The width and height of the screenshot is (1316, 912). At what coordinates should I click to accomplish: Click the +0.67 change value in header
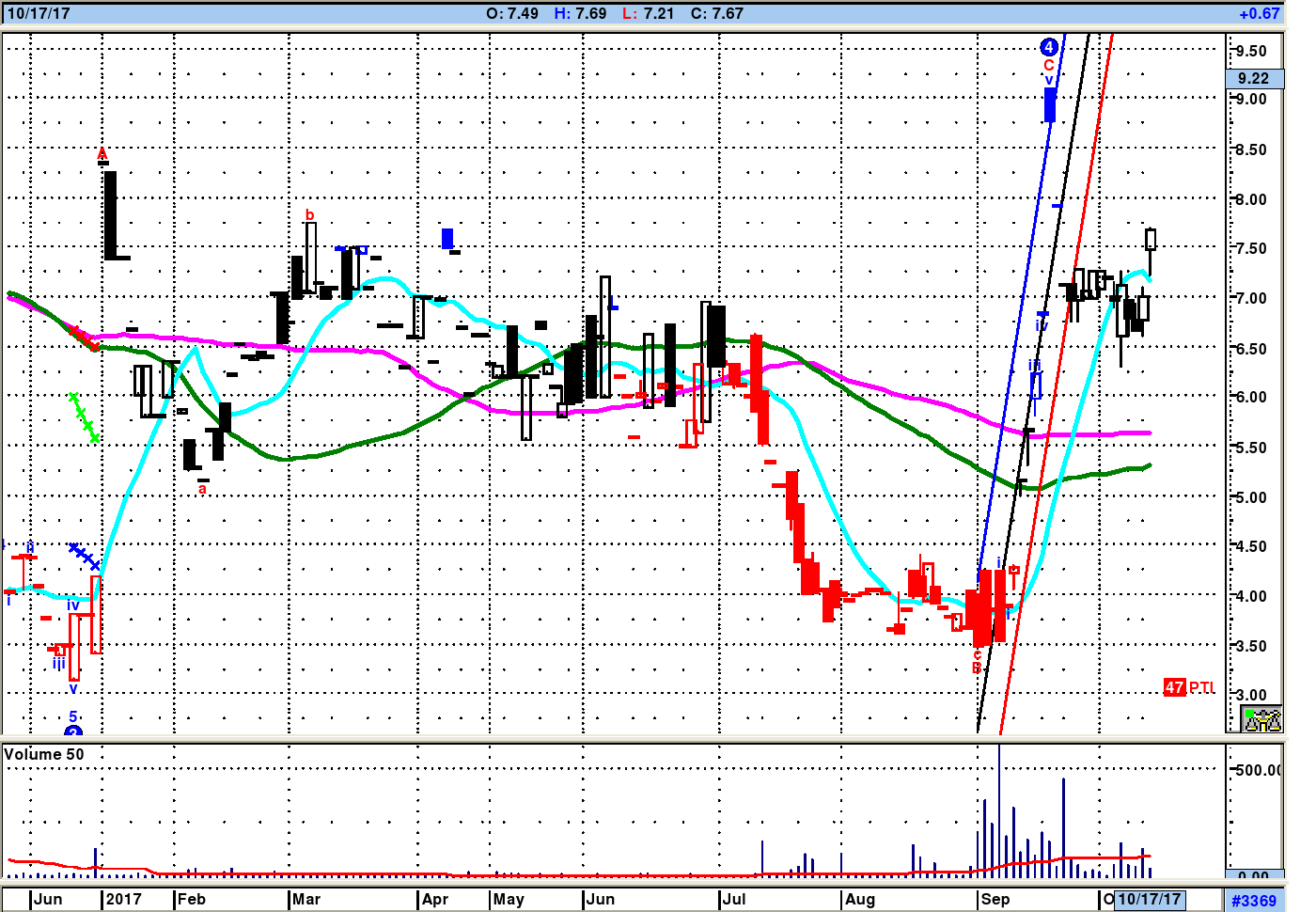tap(1259, 13)
